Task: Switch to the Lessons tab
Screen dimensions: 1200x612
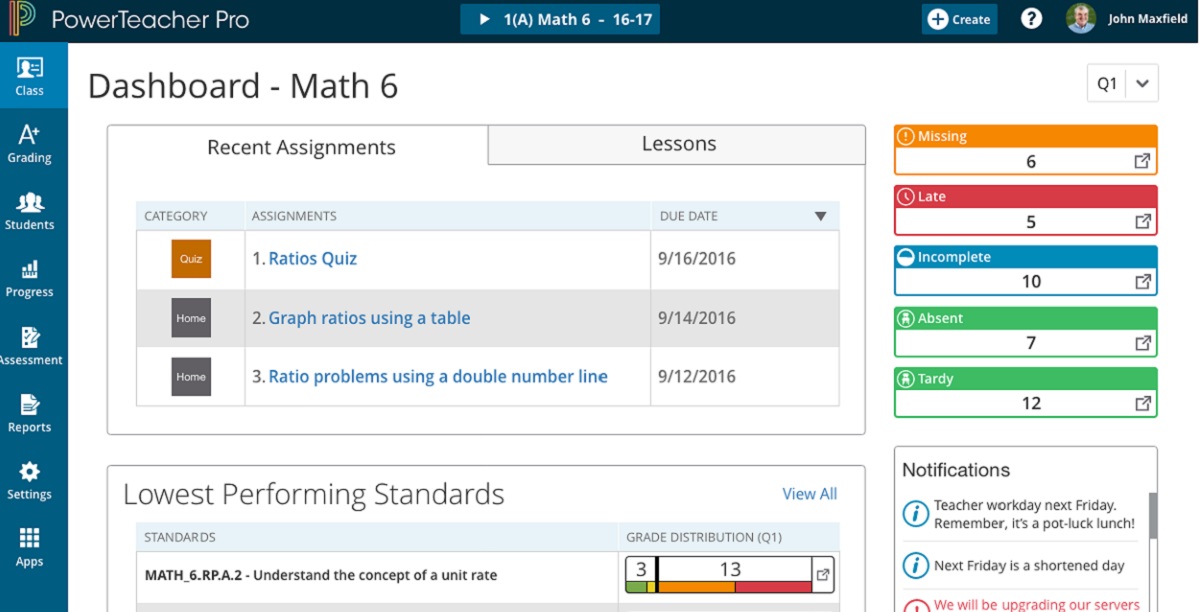Action: [x=678, y=144]
